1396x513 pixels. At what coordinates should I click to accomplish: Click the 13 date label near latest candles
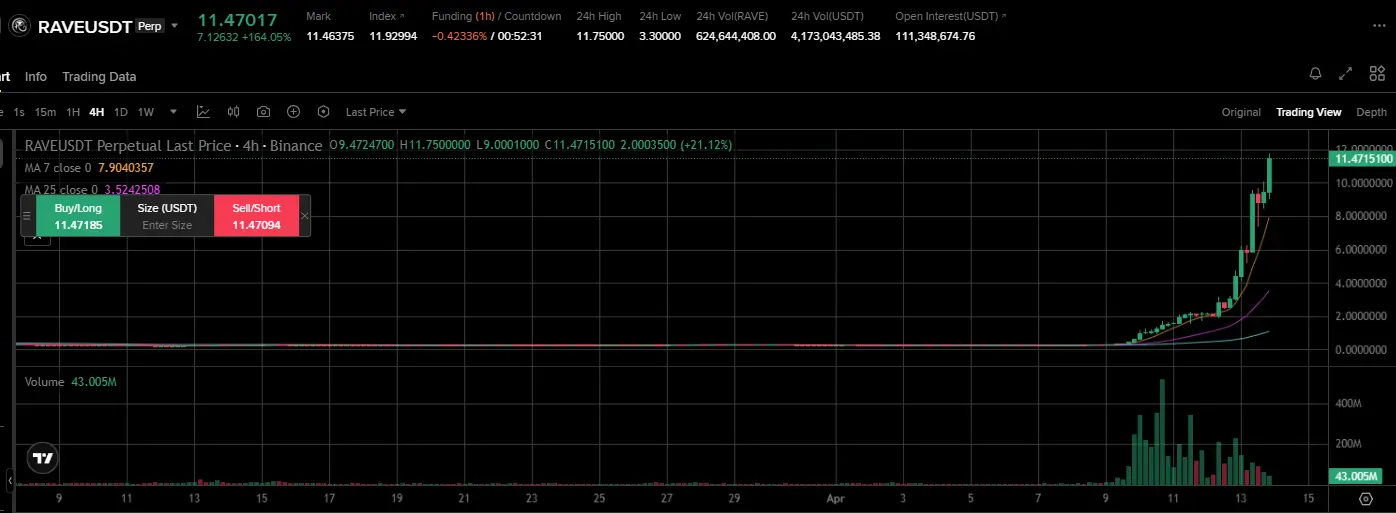[1241, 497]
